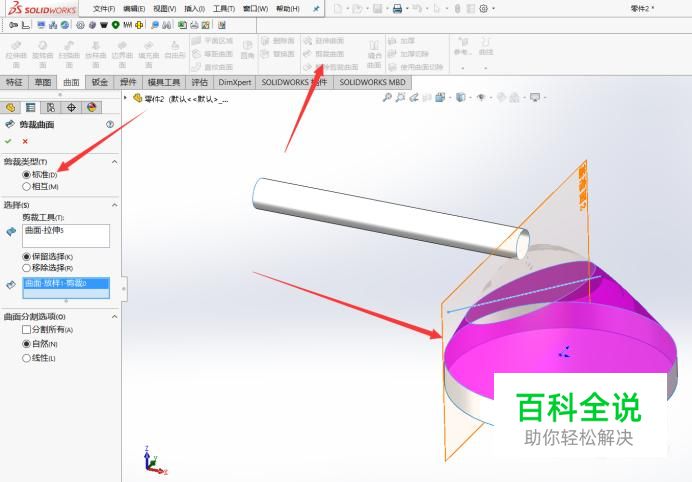Image resolution: width=692 pixels, height=482 pixels.
Task: Select the 标准(D) trim type radio button
Action: (26, 175)
